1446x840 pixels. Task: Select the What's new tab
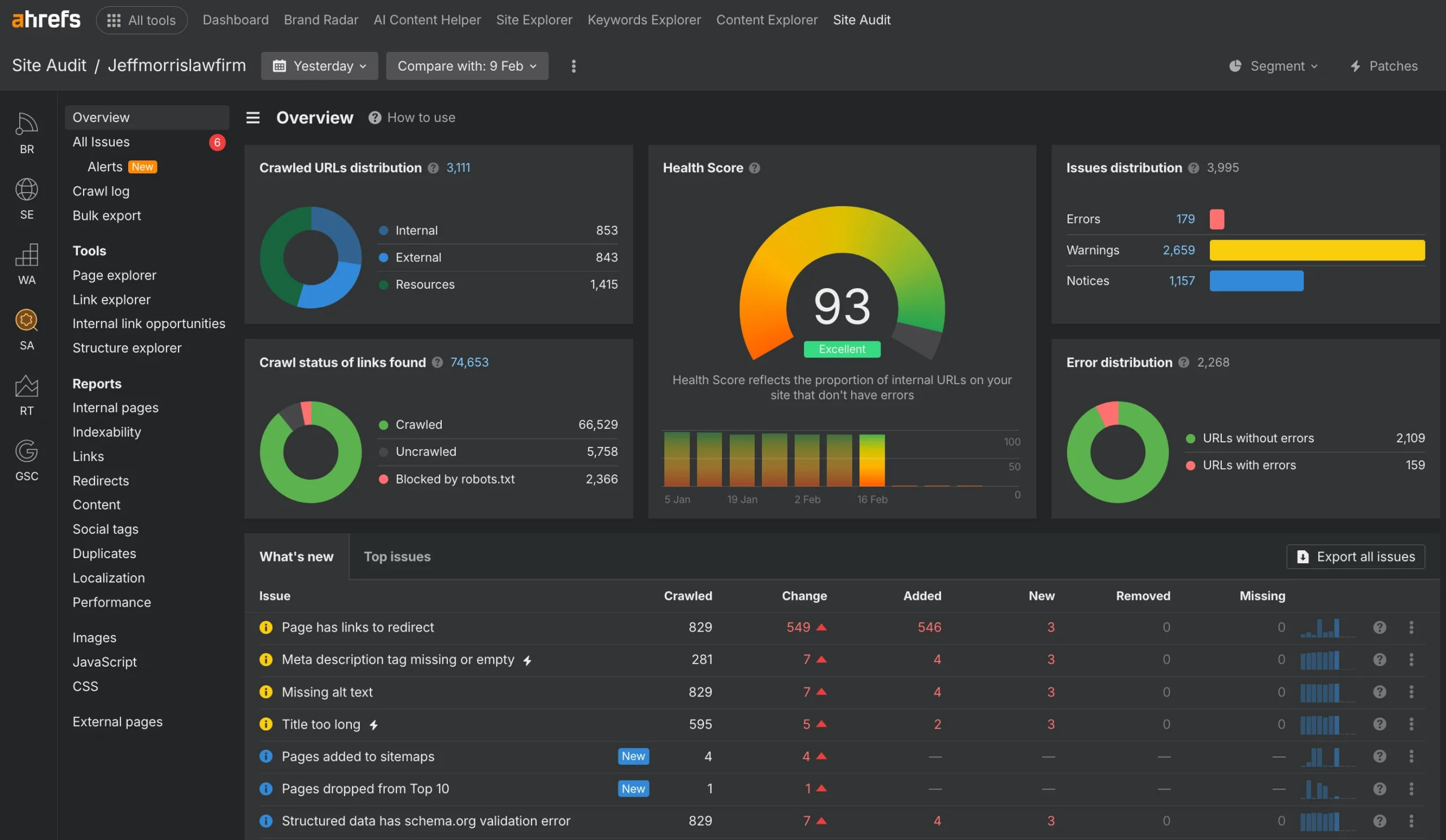coord(296,556)
